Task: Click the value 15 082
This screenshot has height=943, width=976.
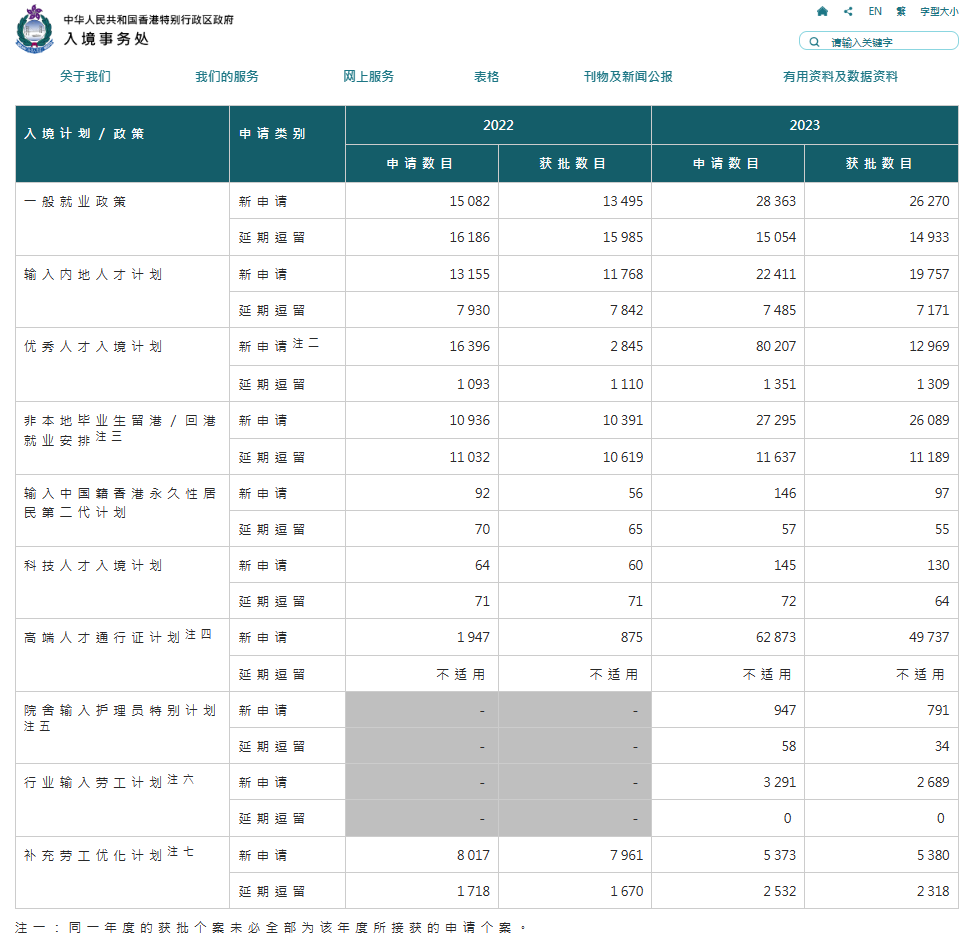Action: coord(469,202)
